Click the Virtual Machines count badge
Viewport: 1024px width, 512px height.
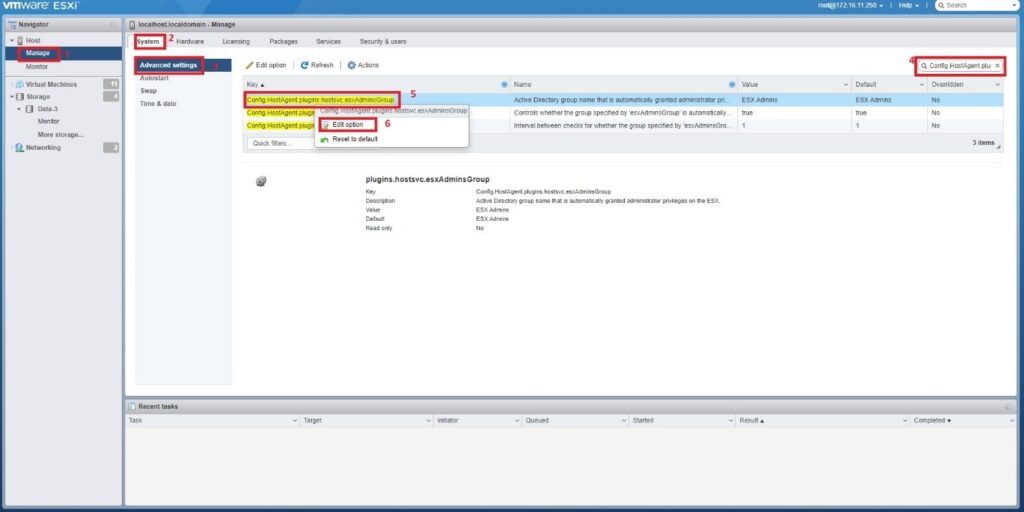click(112, 84)
